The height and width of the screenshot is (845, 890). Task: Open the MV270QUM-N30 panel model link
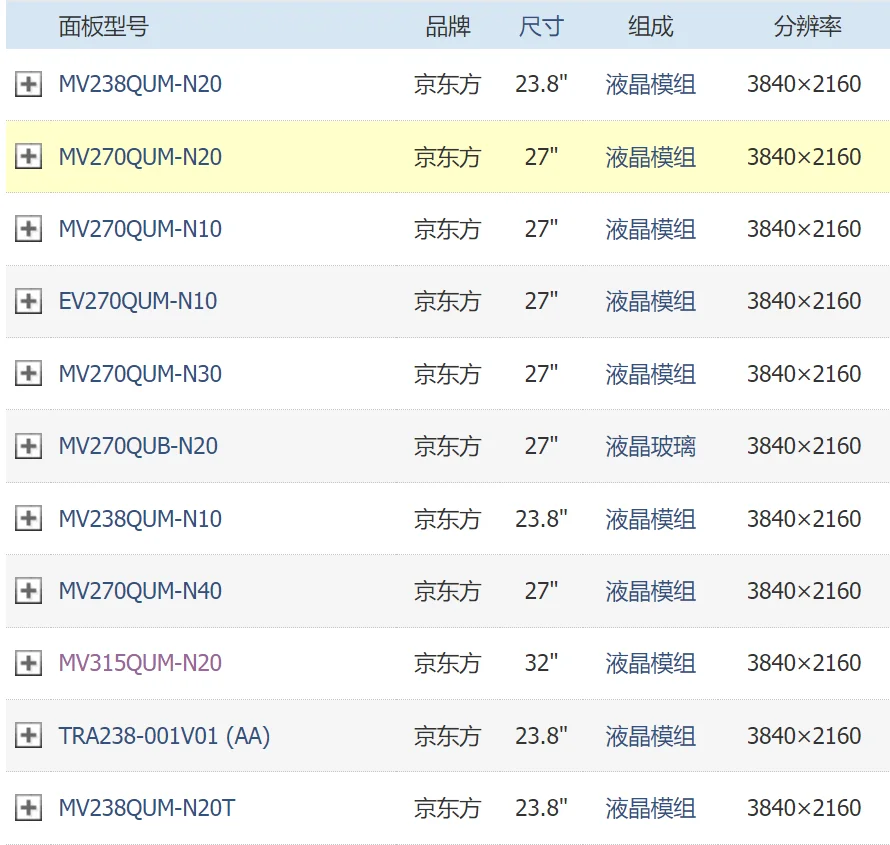coord(140,373)
